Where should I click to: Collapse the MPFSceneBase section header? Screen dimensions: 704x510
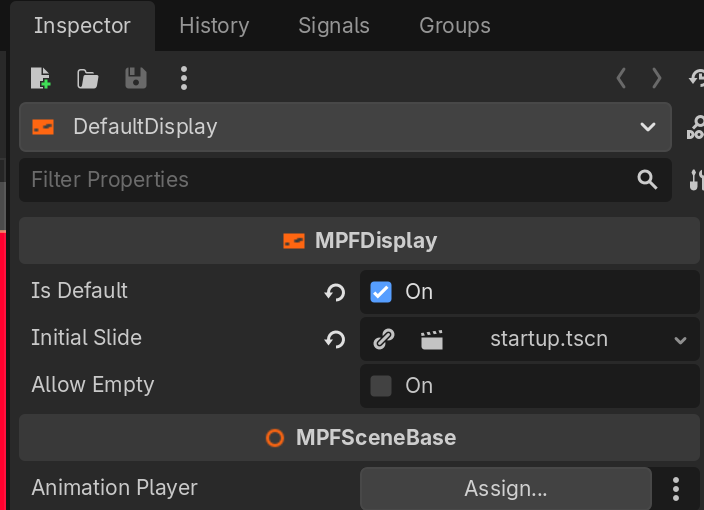point(359,438)
